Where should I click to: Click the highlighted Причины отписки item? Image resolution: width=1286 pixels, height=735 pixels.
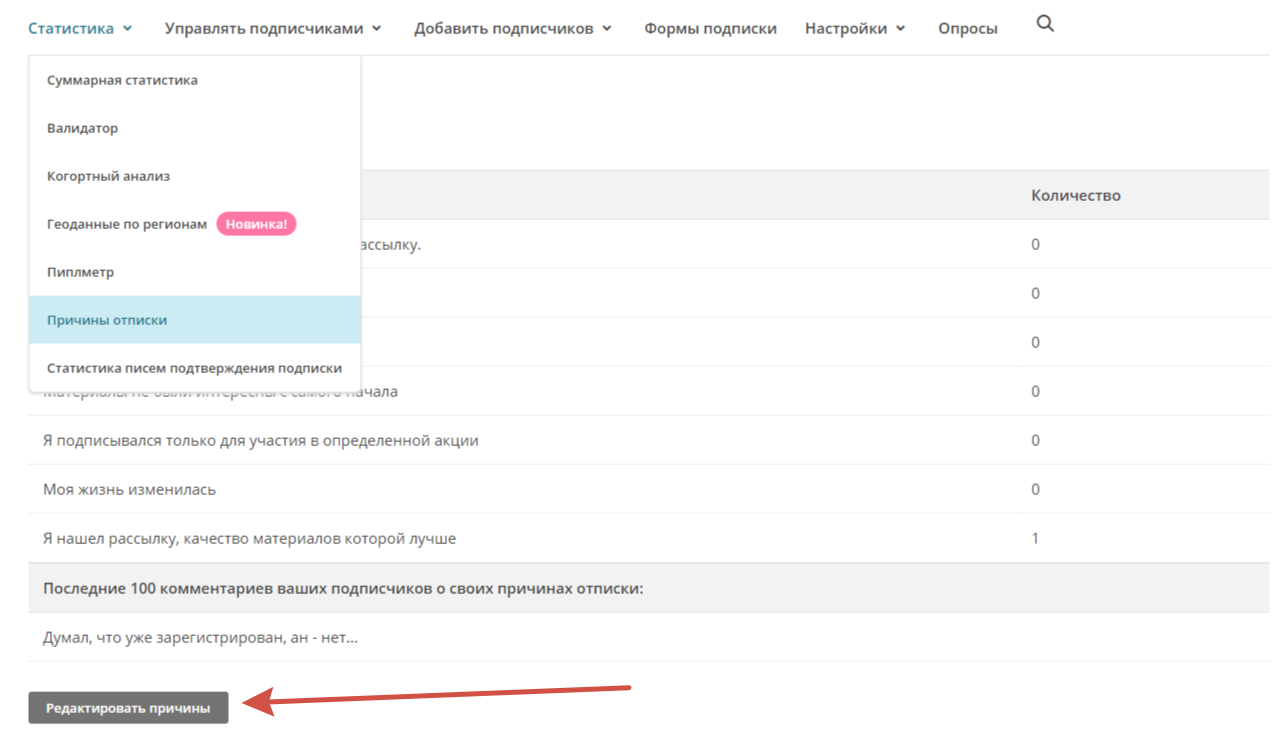click(x=107, y=320)
